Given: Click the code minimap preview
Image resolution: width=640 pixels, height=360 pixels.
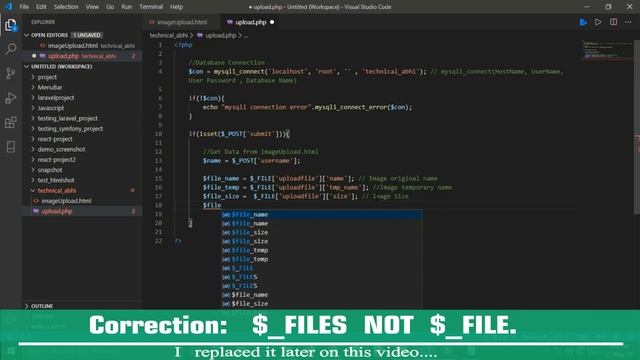Looking at the screenshot, I should click(607, 51).
